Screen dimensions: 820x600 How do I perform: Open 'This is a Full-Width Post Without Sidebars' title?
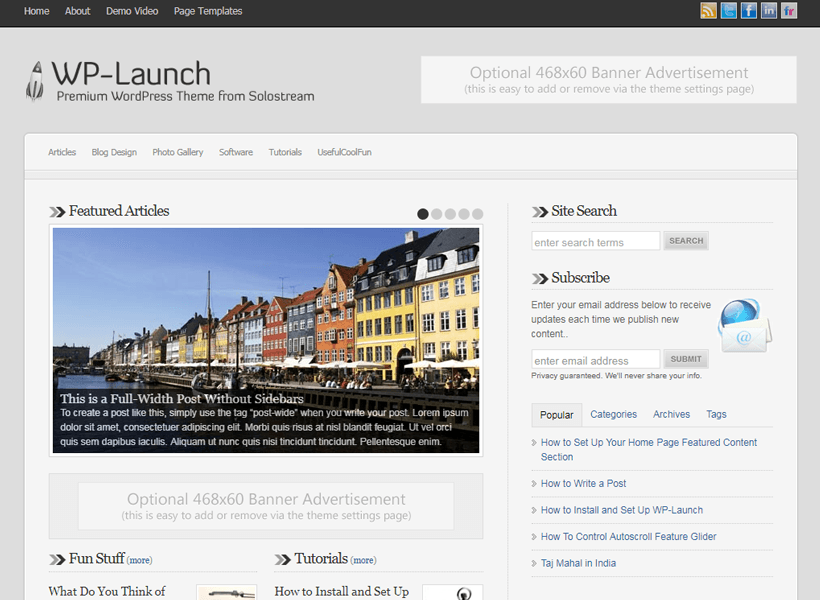[181, 399]
